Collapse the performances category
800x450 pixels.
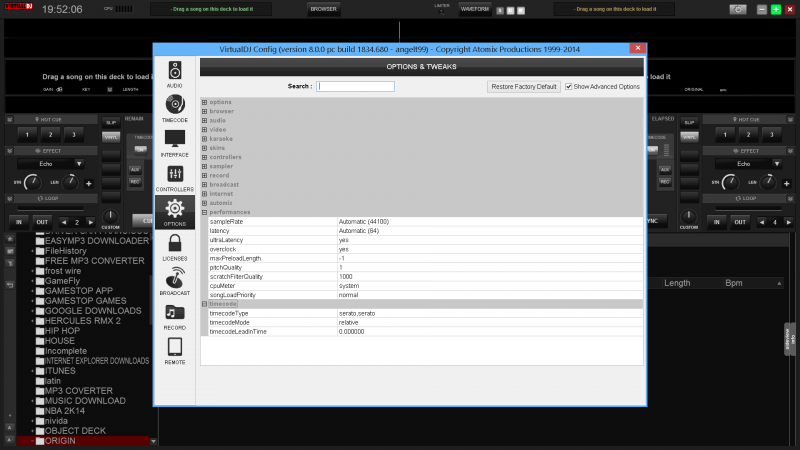pos(205,212)
